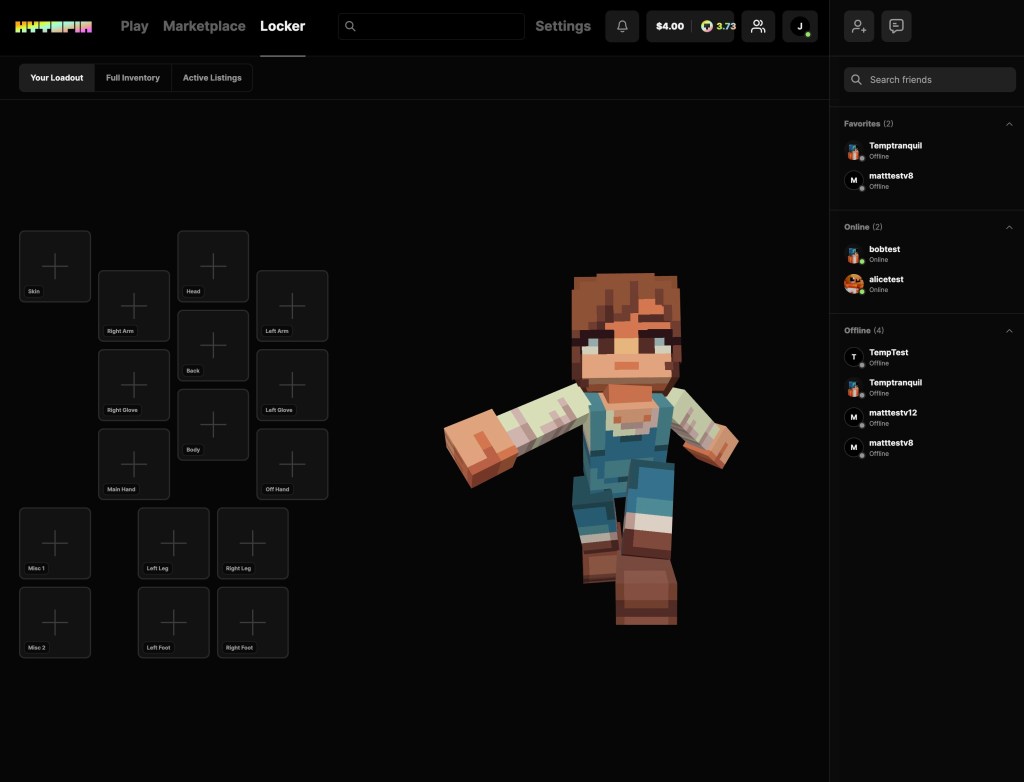The image size is (1024, 782).
Task: Click the notifications bell icon
Action: tap(622, 26)
